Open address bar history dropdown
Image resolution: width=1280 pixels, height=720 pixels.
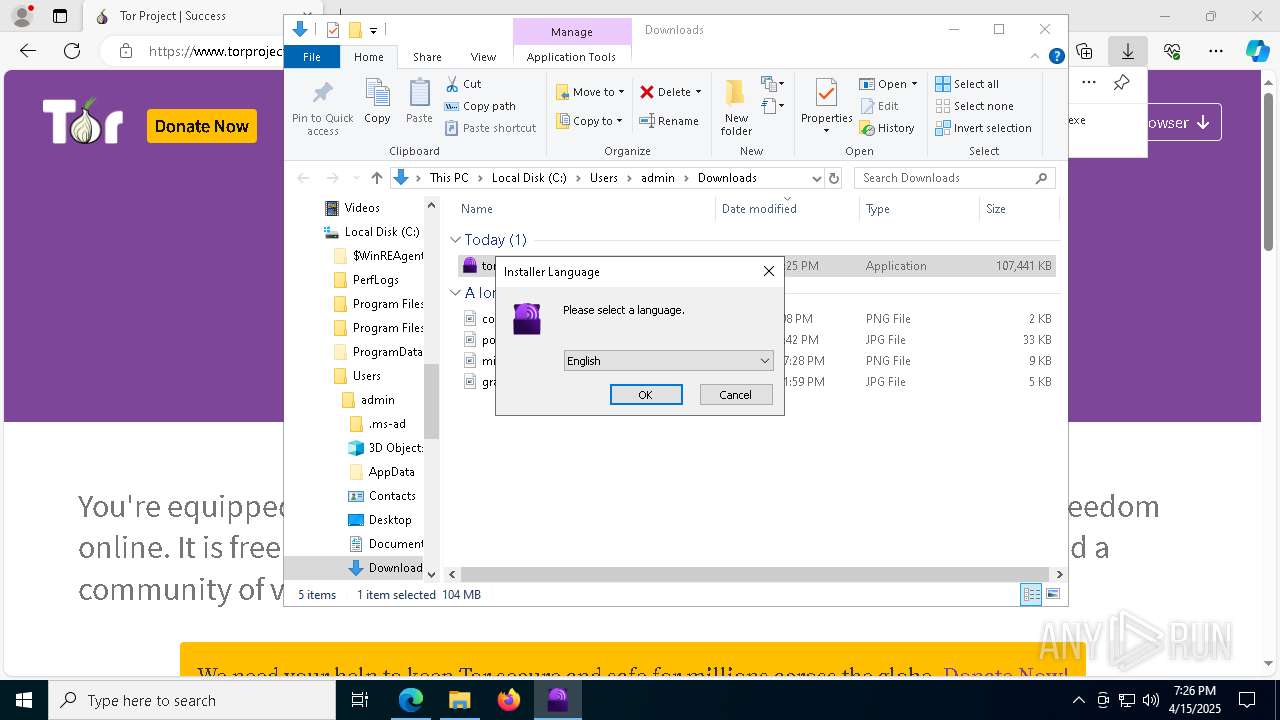tap(816, 178)
